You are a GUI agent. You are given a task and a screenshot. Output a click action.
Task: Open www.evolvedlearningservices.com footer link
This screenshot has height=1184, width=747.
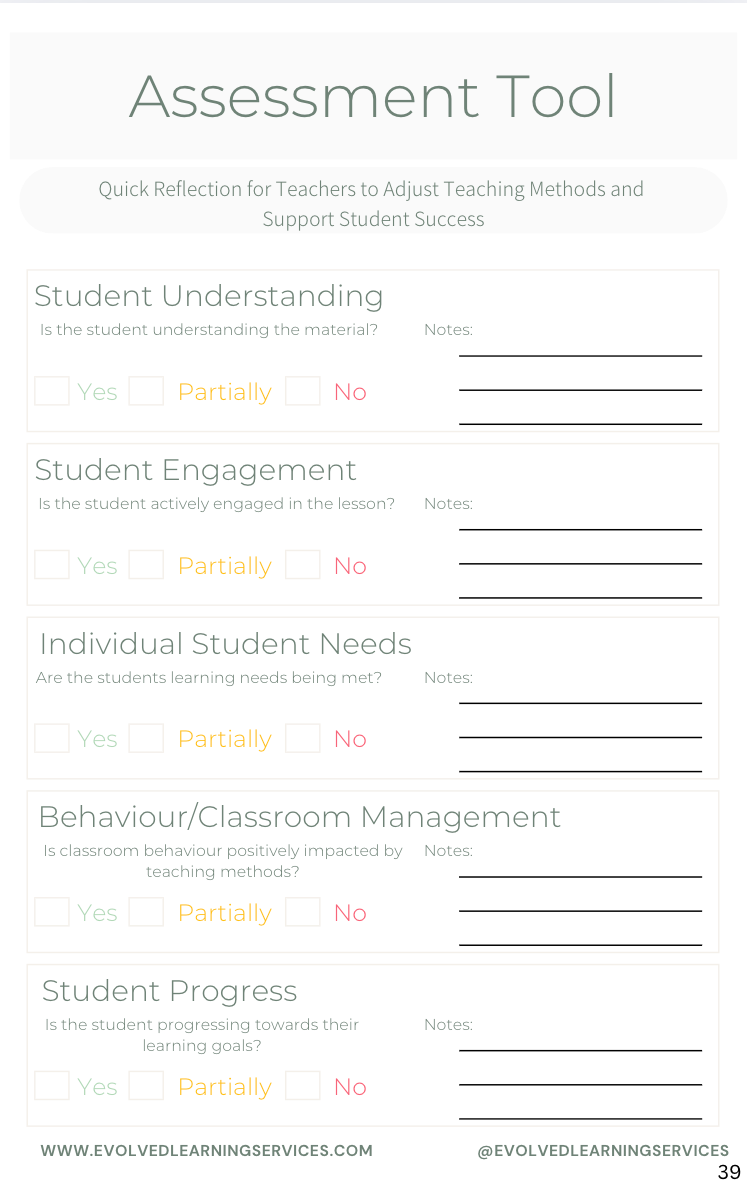pos(207,1151)
